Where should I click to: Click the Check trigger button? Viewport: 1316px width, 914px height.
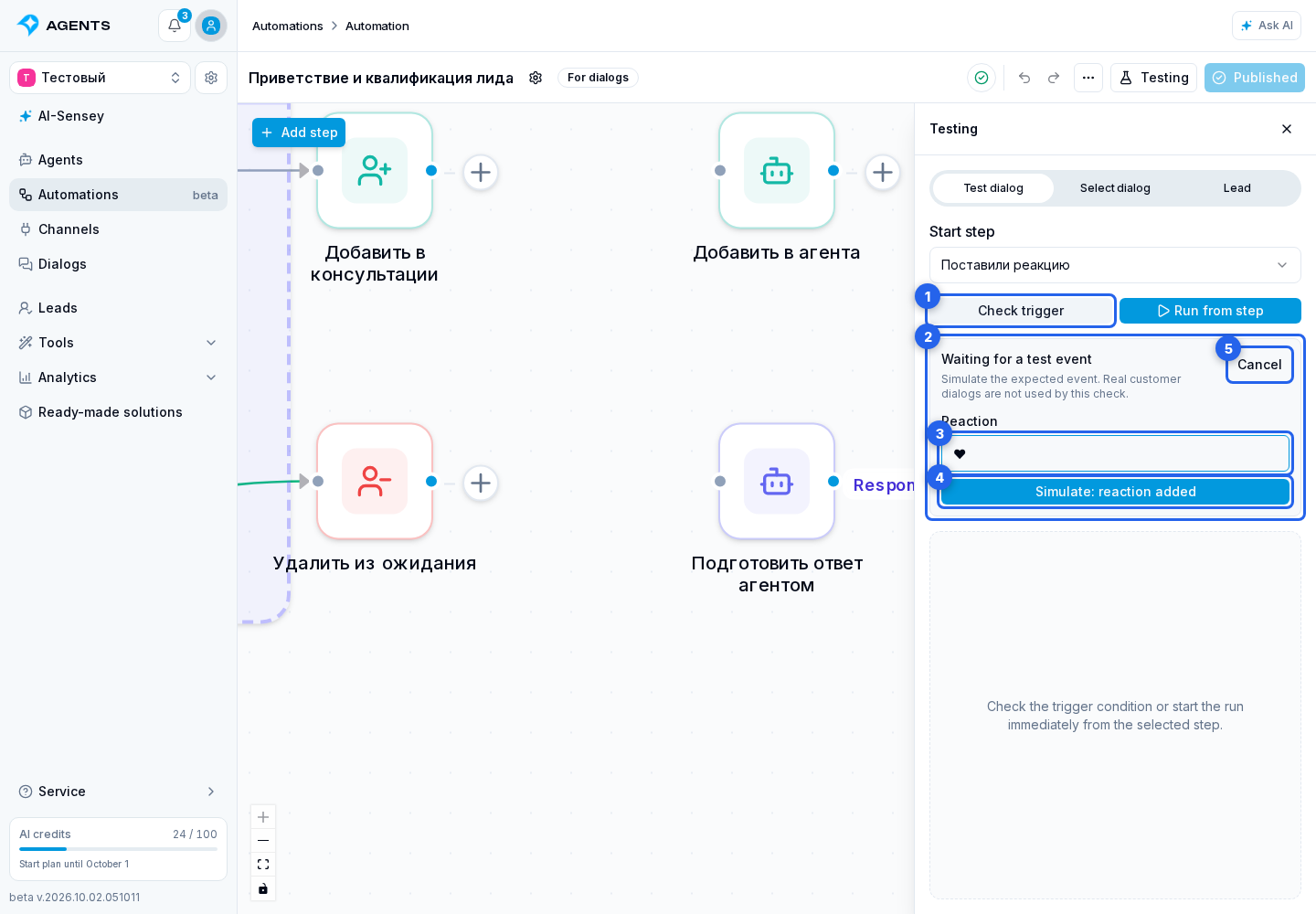click(x=1021, y=311)
